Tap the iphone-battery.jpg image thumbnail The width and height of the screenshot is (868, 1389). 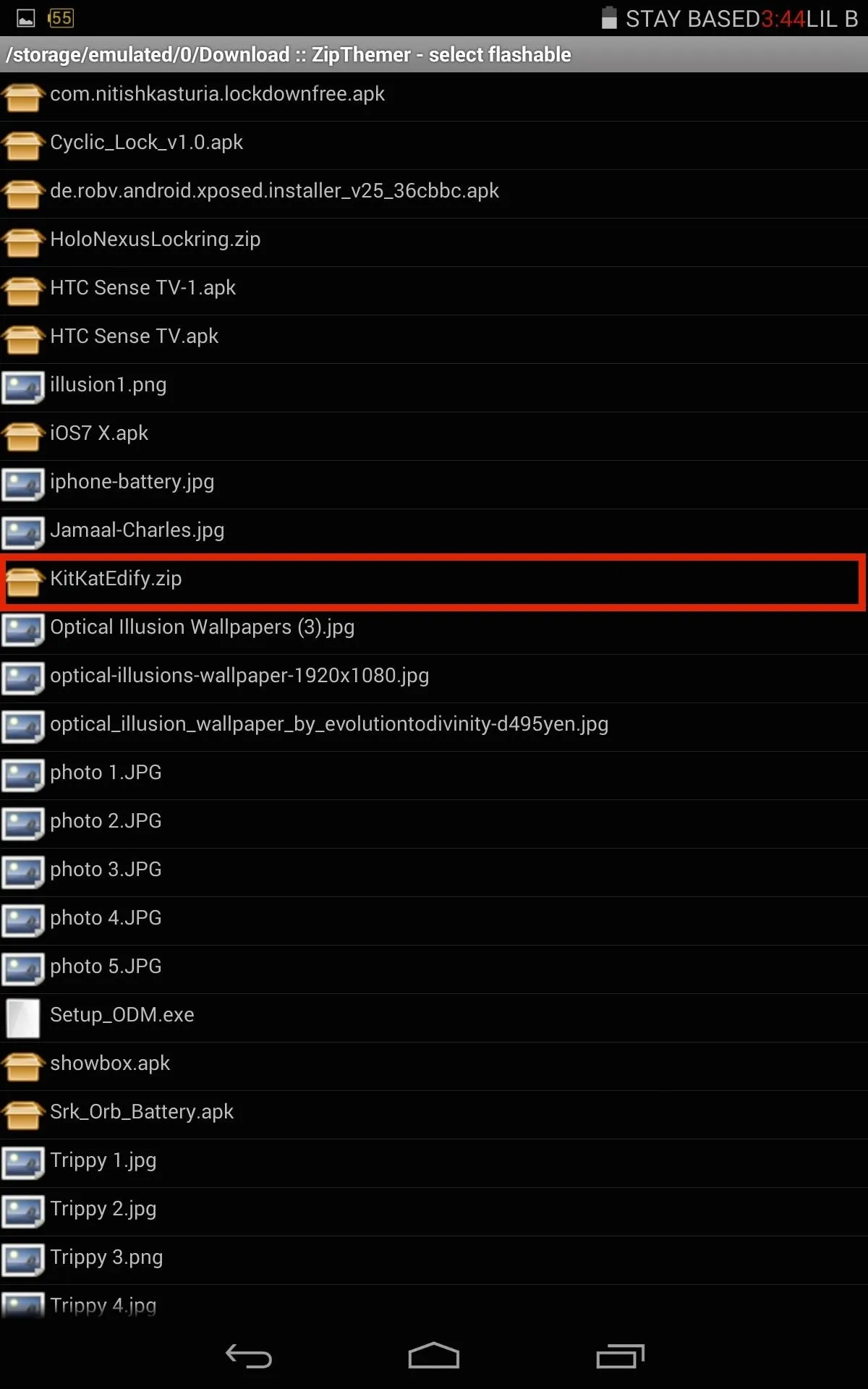click(x=23, y=484)
